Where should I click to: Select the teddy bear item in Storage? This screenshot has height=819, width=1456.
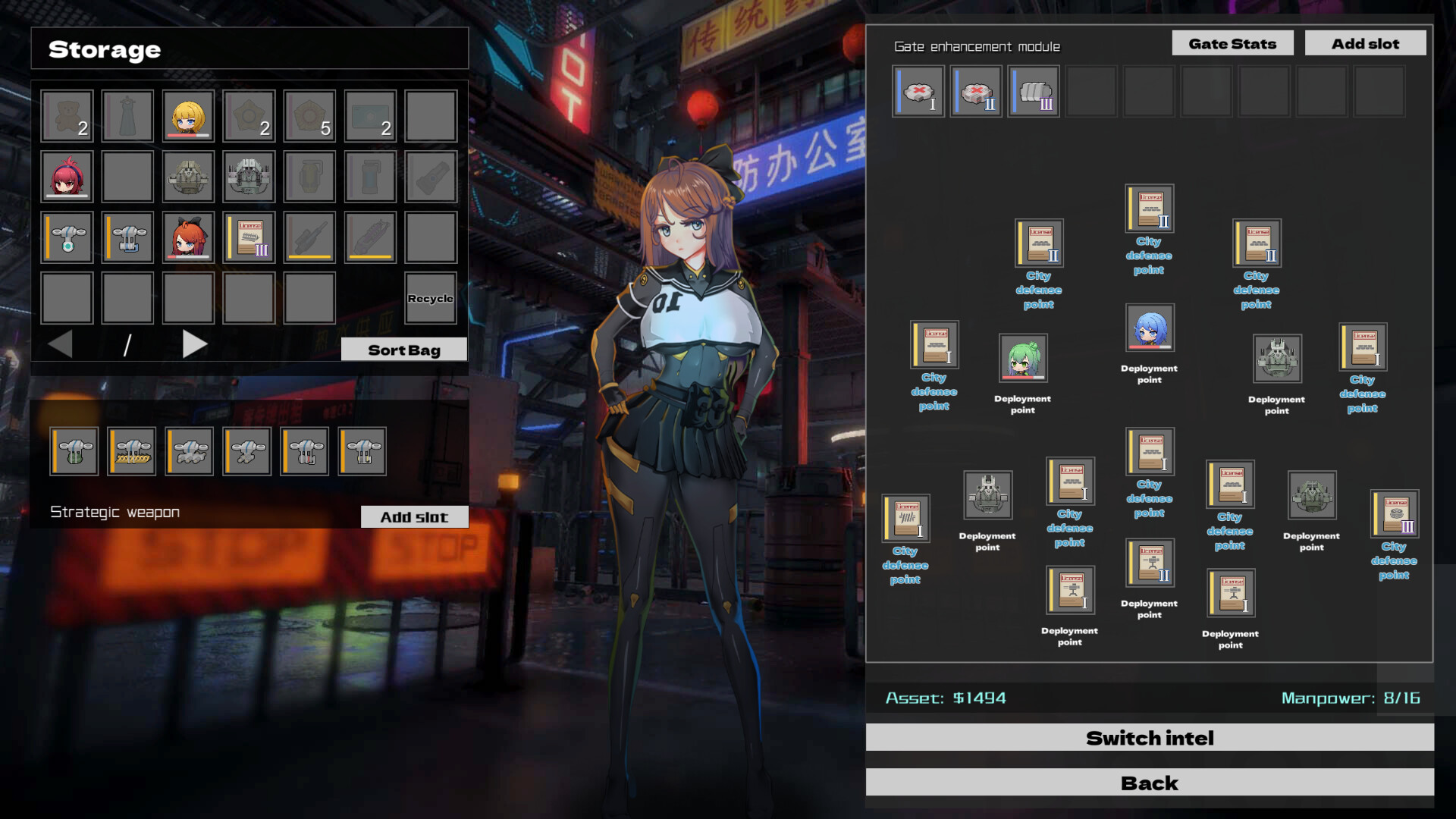tap(66, 115)
